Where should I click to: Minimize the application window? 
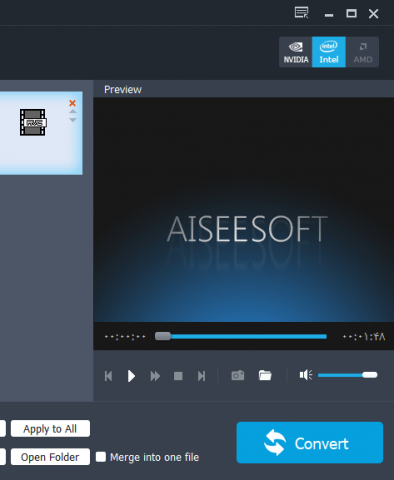point(329,15)
